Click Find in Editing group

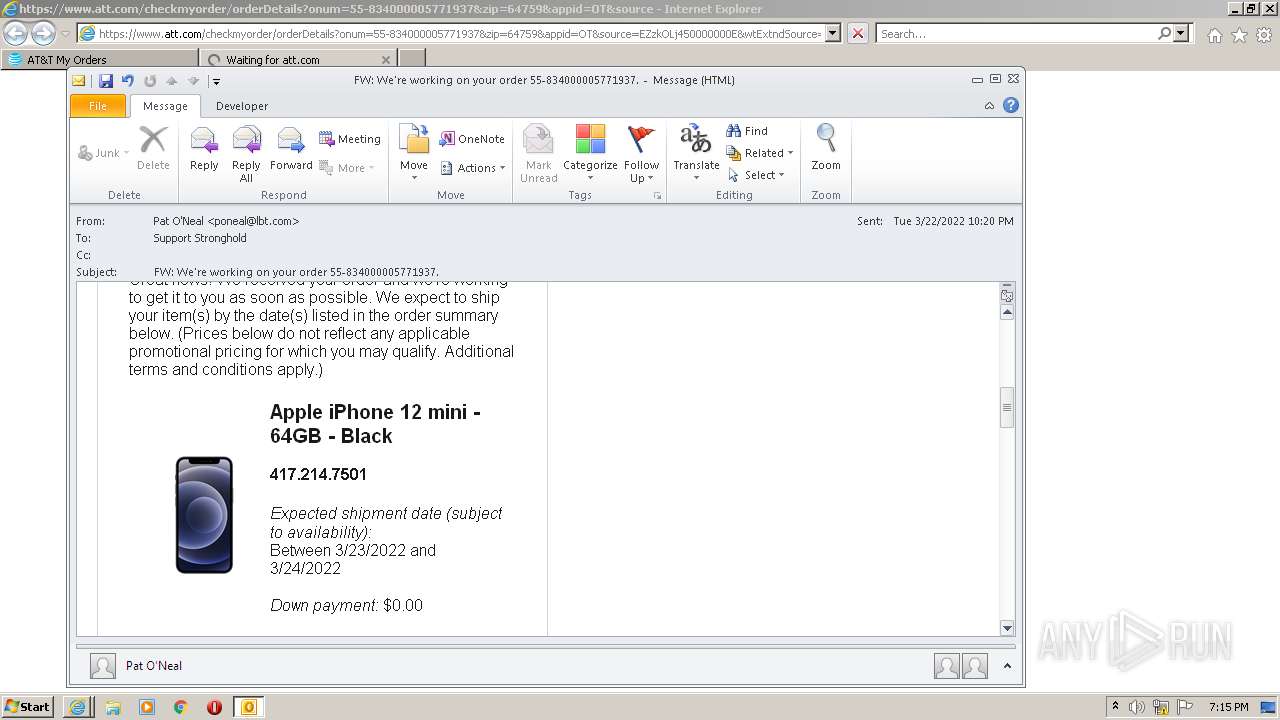pyautogui.click(x=747, y=131)
